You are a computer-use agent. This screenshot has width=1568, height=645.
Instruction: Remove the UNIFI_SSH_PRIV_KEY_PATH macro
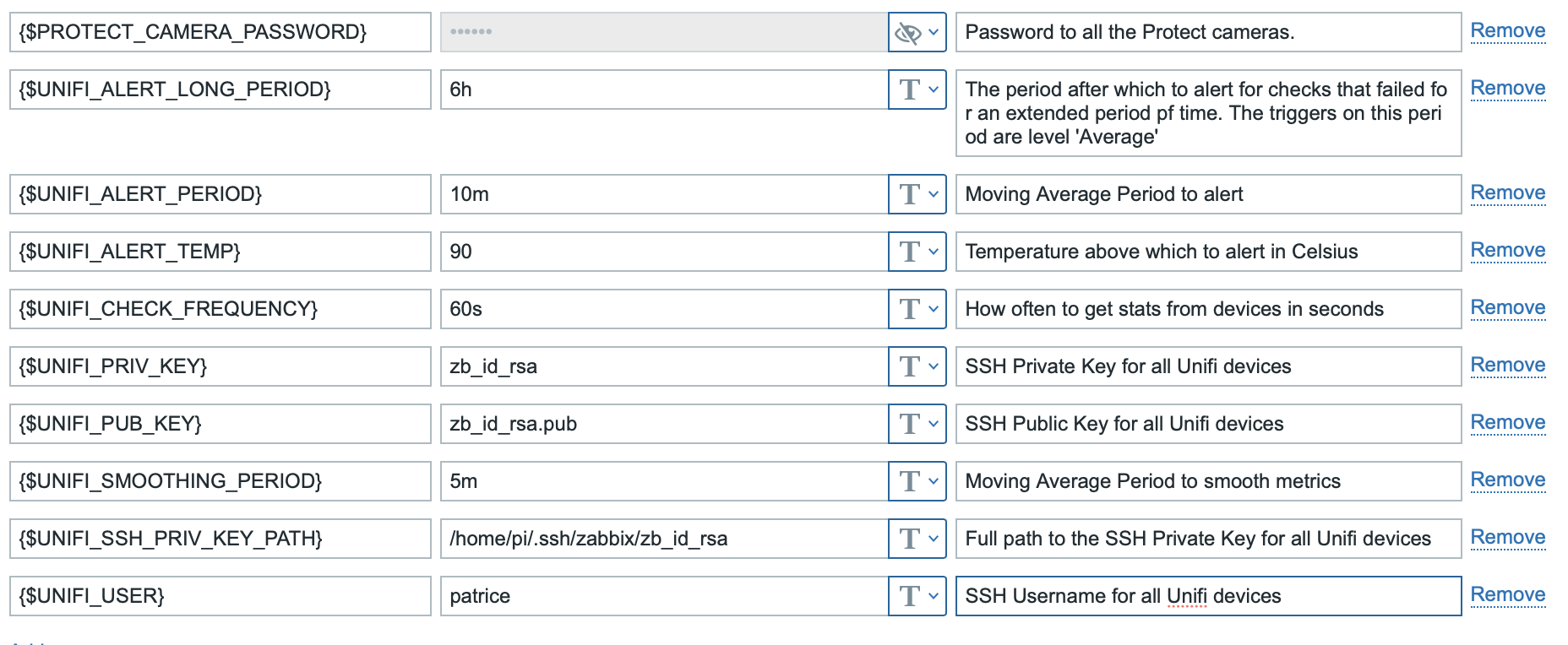click(1508, 538)
